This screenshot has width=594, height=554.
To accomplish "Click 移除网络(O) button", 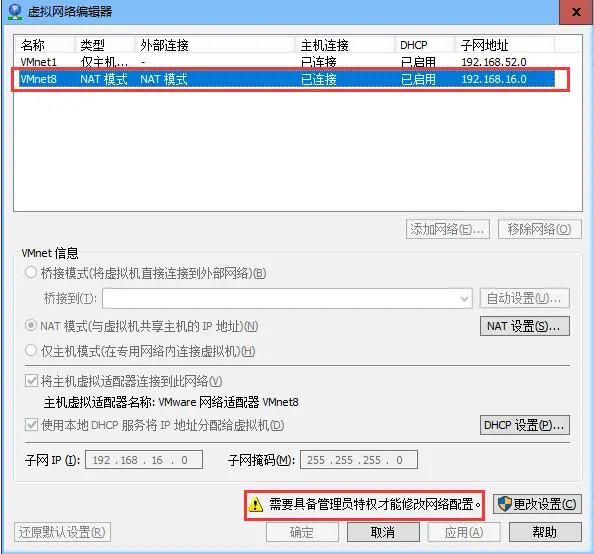I will point(539,229).
